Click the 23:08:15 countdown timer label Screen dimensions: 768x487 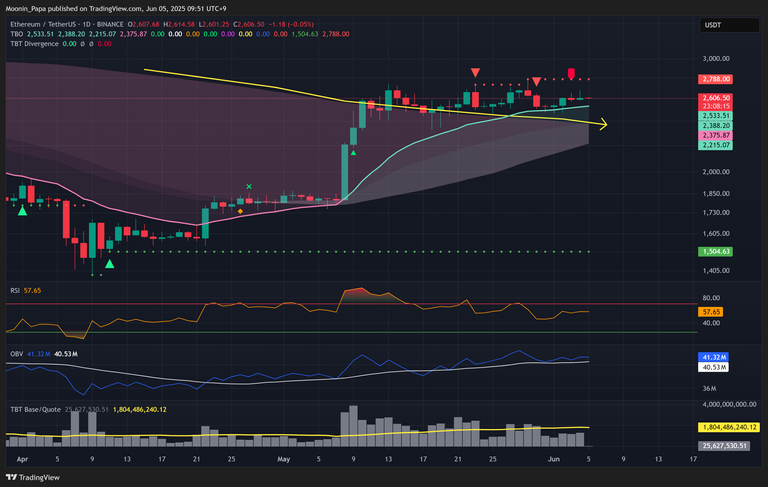716,106
